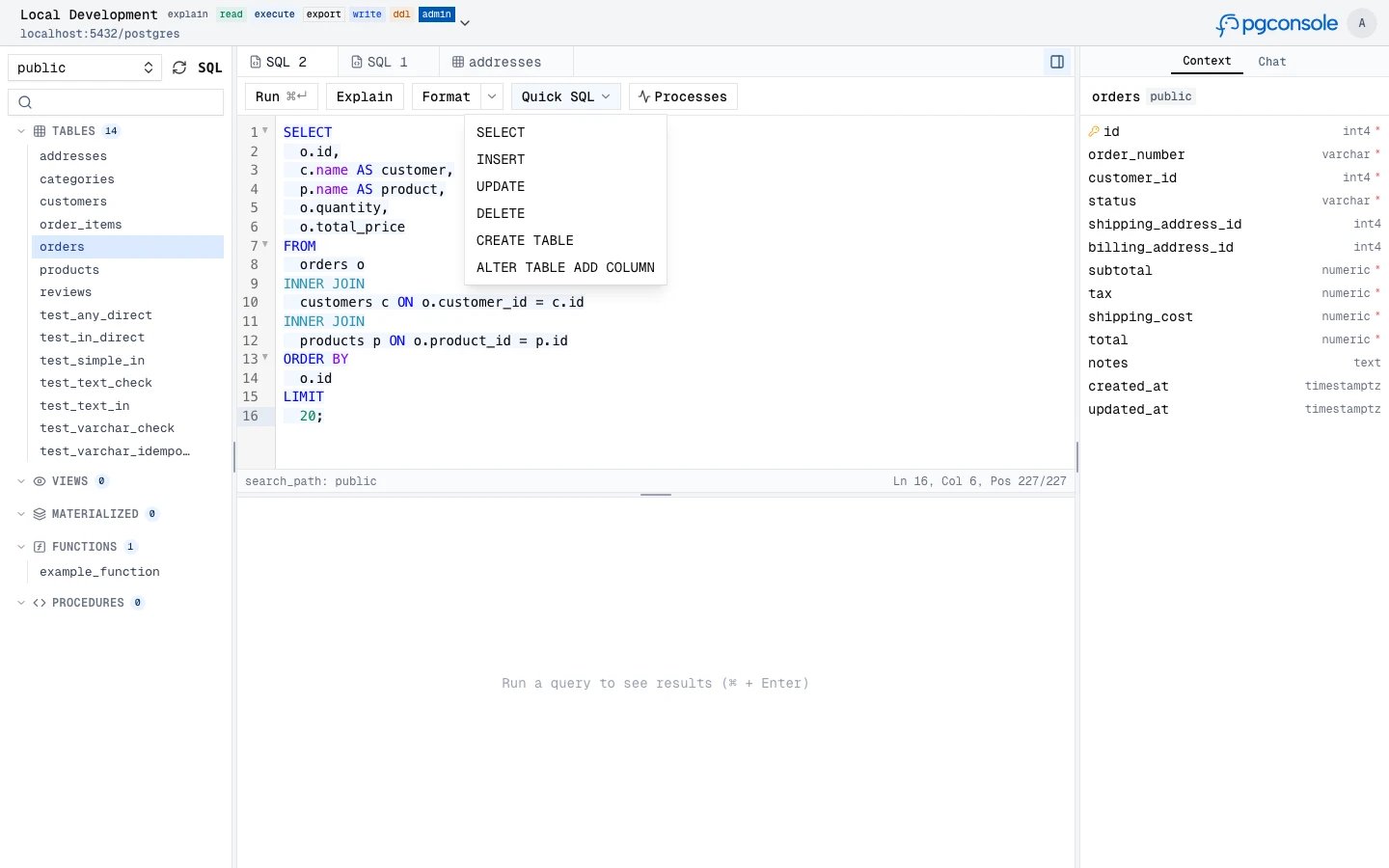Open the example_function item
Screen dimensions: 1389x868
[127, 572]
